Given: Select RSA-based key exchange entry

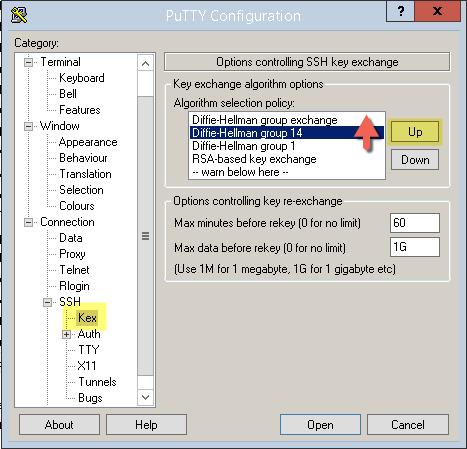Looking at the screenshot, I should pyautogui.click(x=287, y=159).
